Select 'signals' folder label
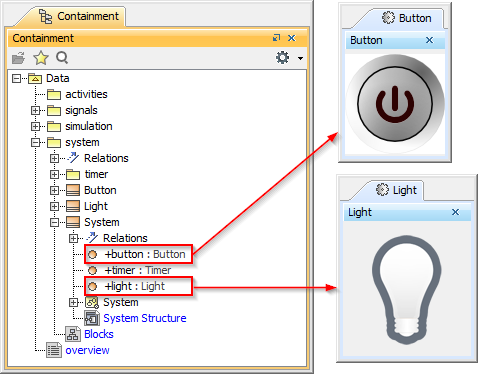 click(81, 110)
